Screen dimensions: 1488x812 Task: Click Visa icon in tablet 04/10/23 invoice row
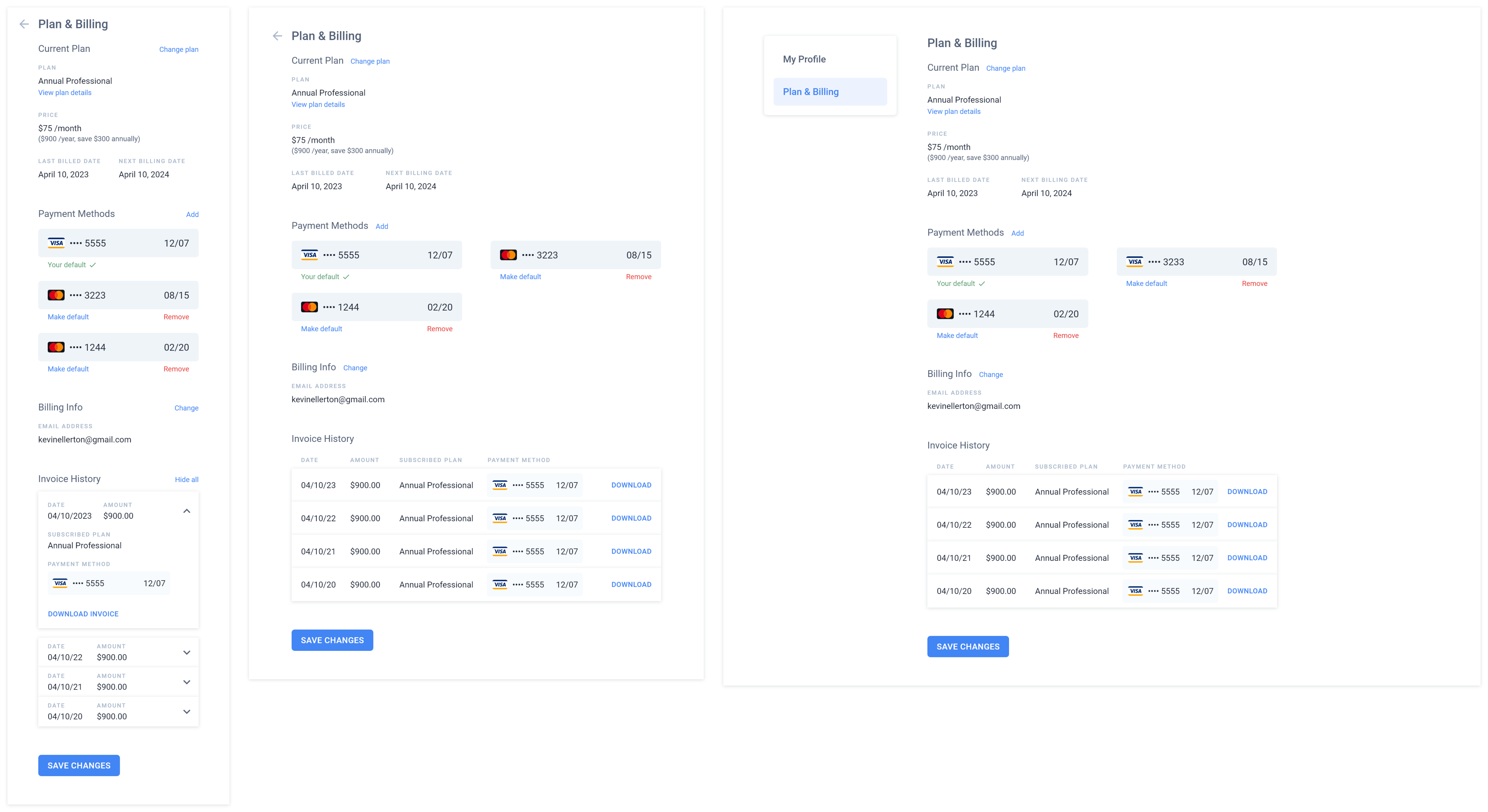point(500,485)
